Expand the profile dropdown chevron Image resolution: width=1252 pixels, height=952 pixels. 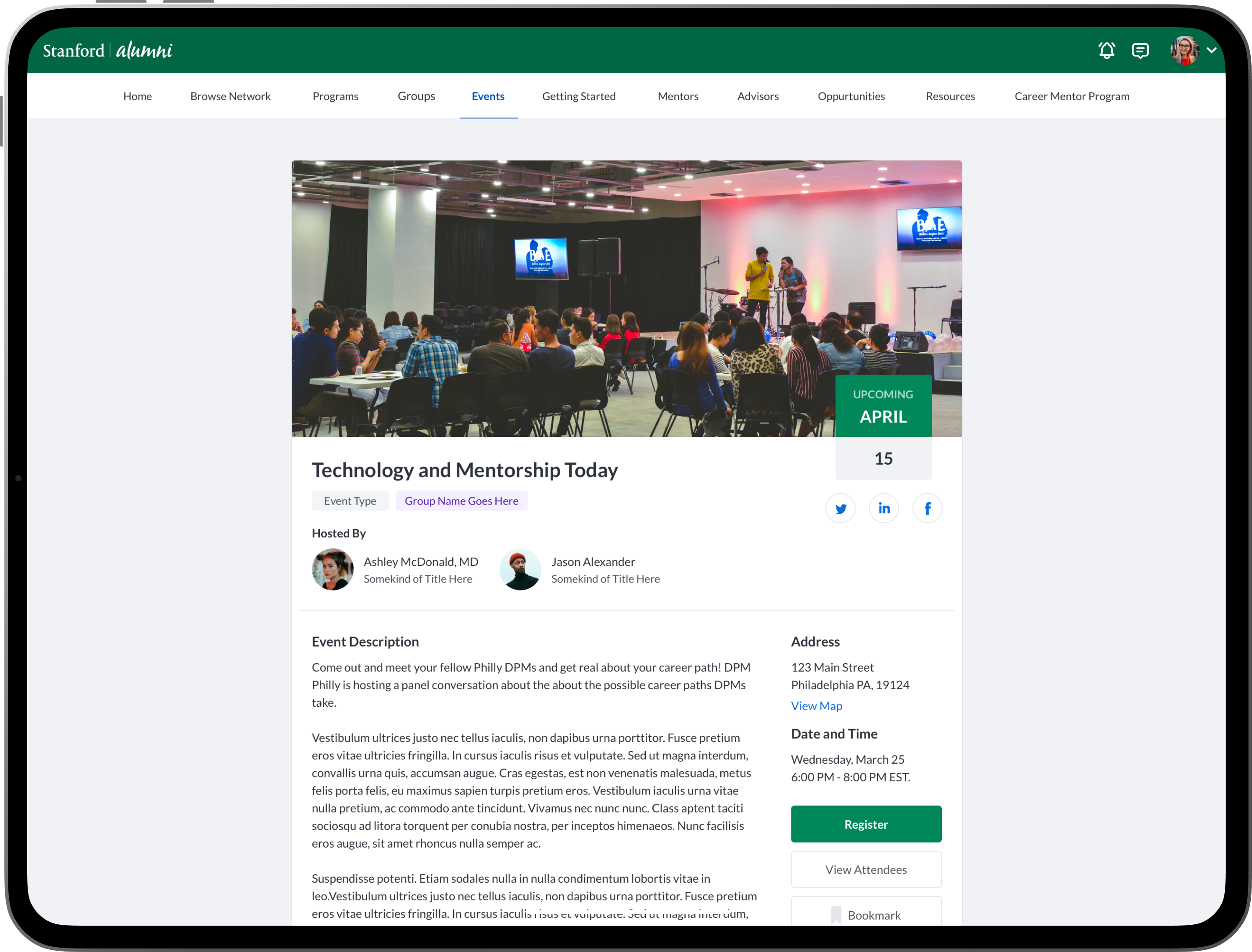1212,50
